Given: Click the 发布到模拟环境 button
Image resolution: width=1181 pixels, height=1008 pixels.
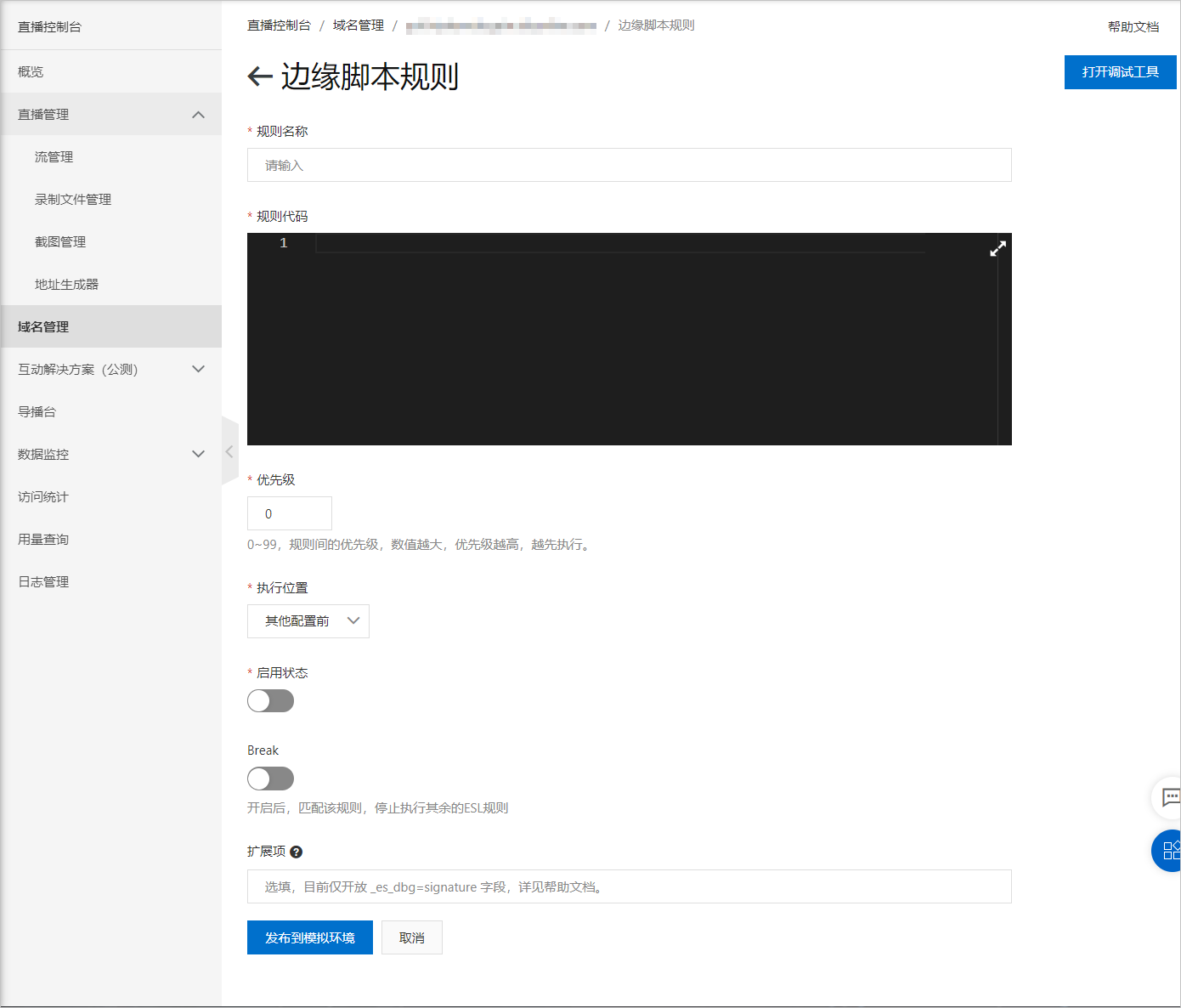Looking at the screenshot, I should pyautogui.click(x=310, y=937).
